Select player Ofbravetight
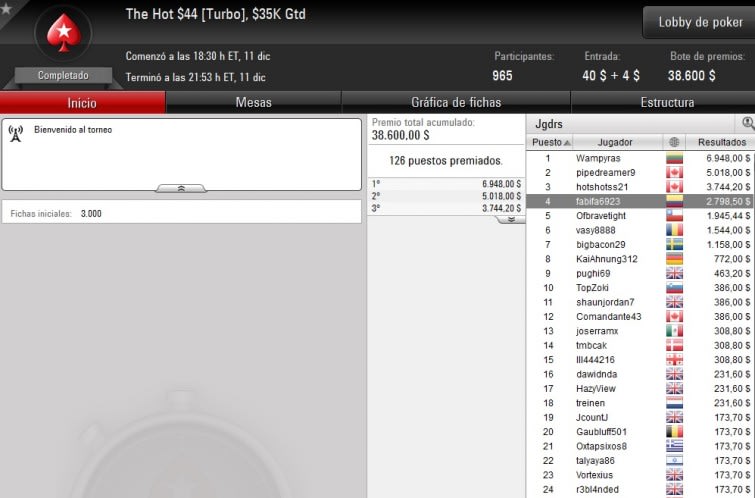 (x=640, y=216)
